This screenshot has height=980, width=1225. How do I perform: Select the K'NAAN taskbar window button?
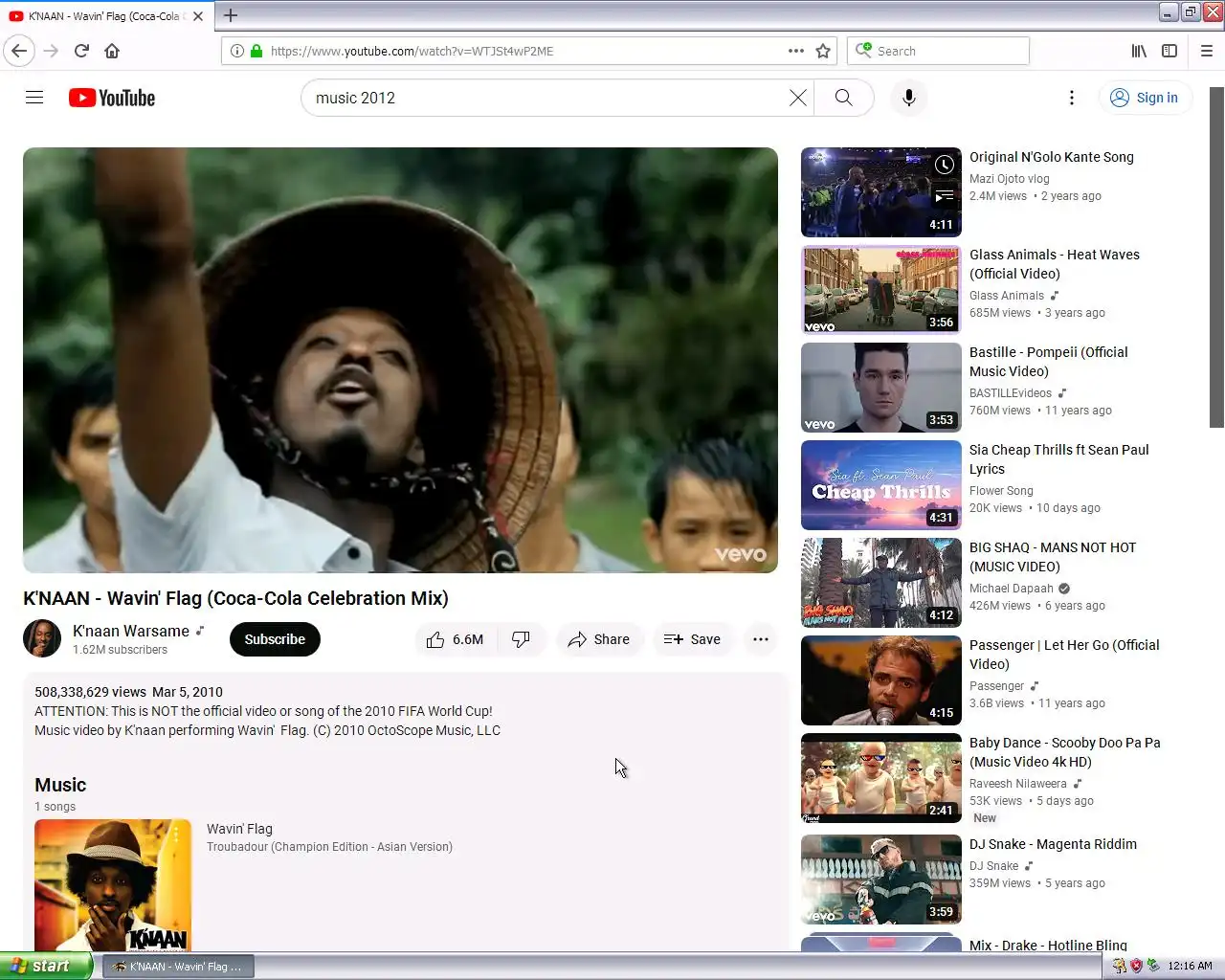click(178, 967)
